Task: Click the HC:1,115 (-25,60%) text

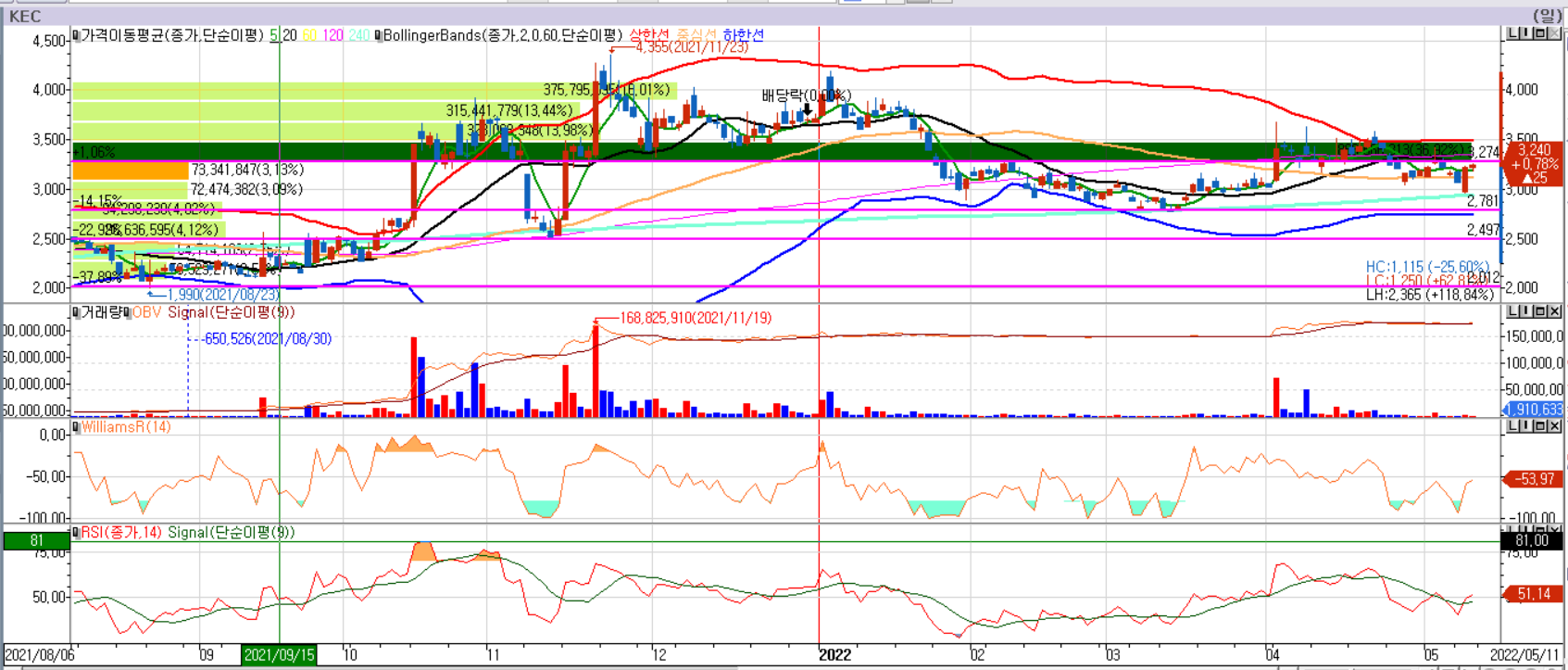Action: 1427,267
